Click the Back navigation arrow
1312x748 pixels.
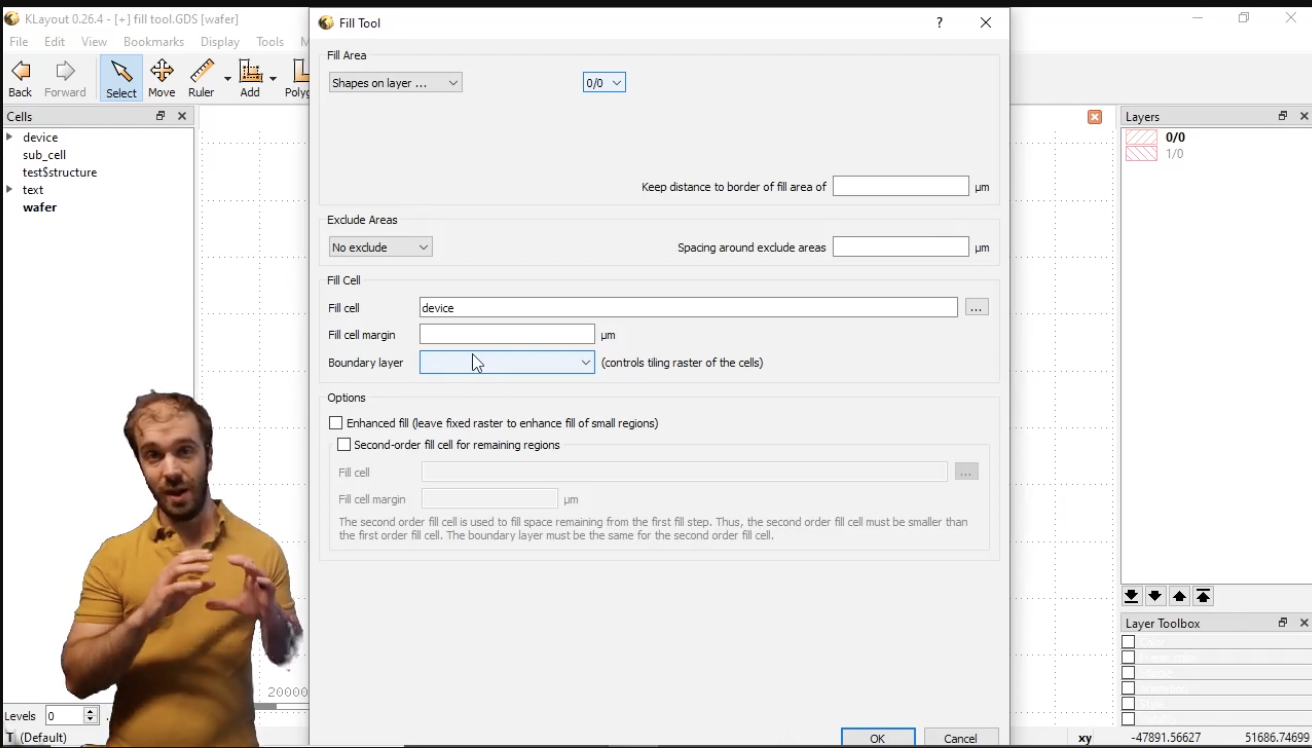point(19,78)
